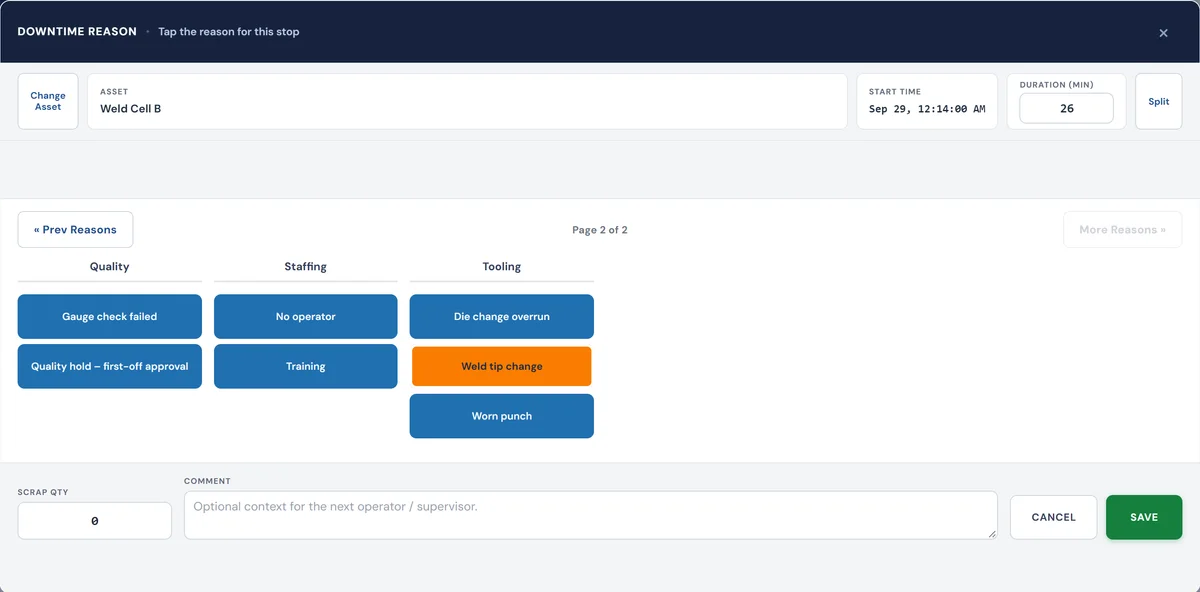Split the downtime event
1200x592 pixels.
click(1158, 101)
